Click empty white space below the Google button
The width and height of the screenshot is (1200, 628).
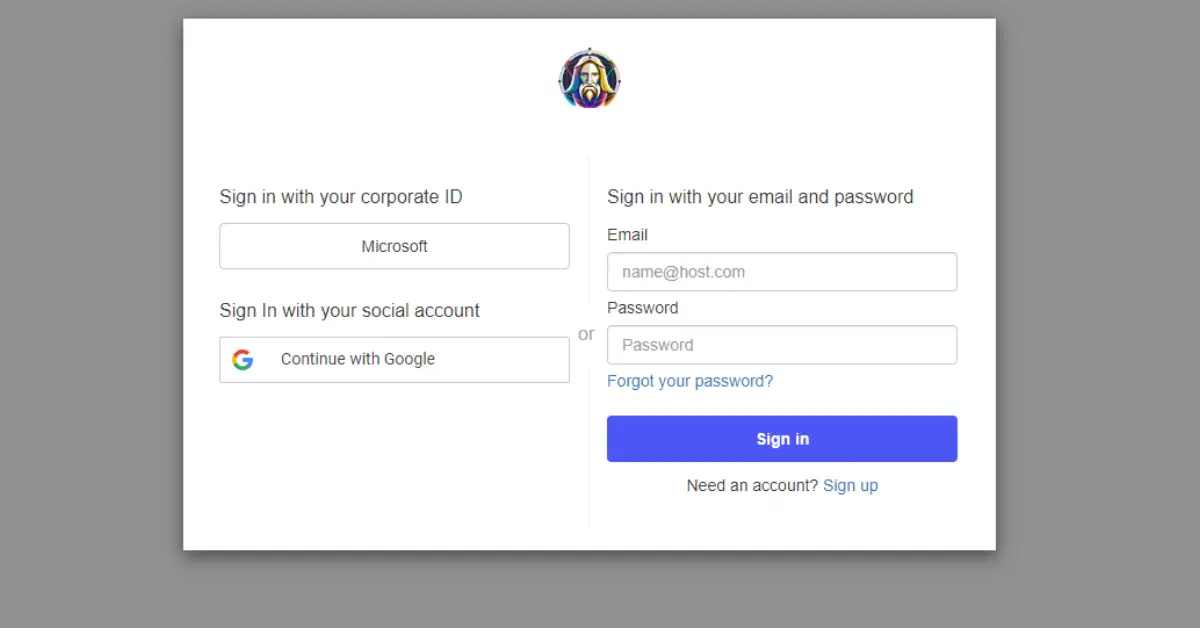click(394, 460)
